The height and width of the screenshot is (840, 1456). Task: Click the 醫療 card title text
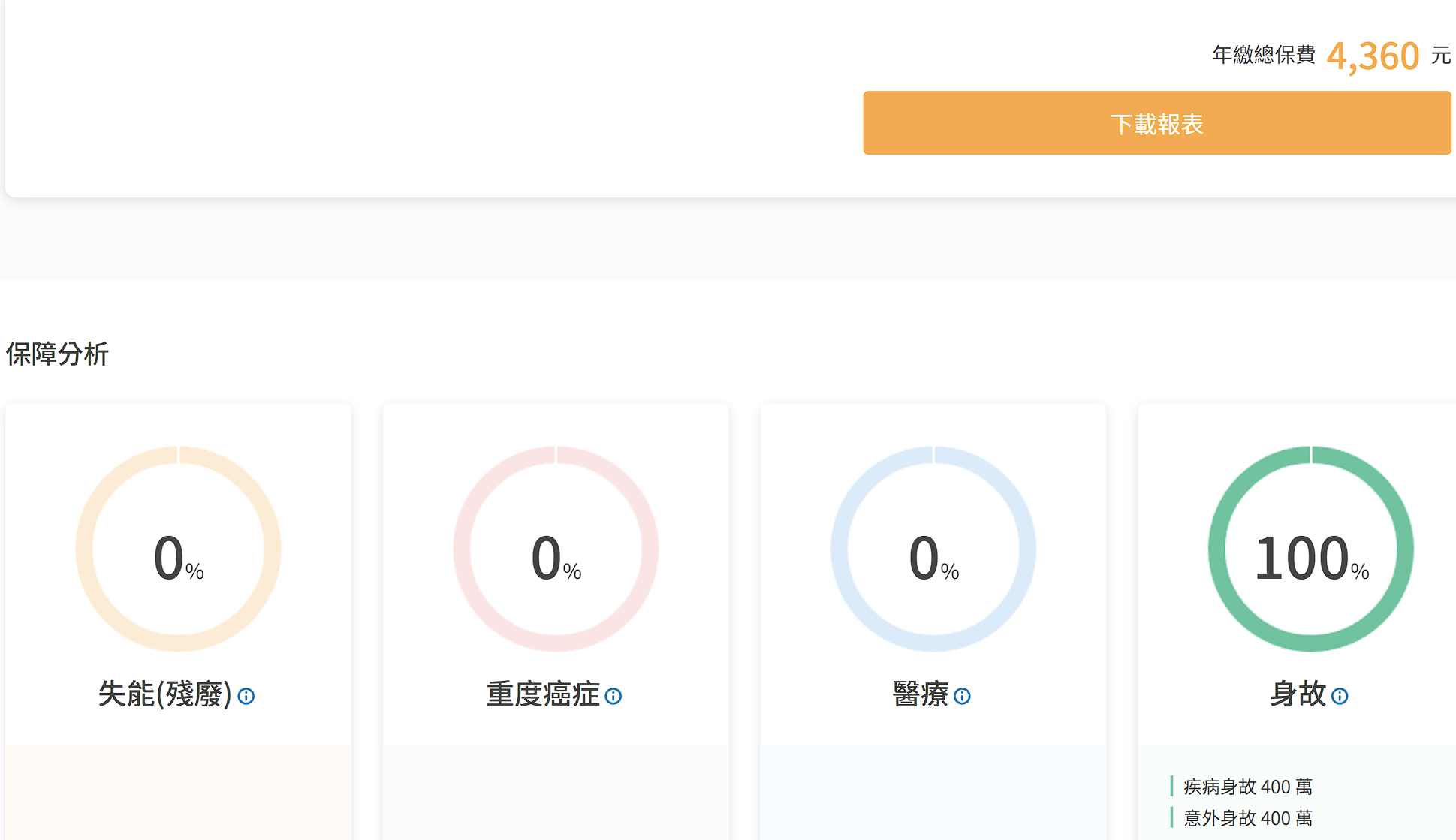(x=921, y=694)
